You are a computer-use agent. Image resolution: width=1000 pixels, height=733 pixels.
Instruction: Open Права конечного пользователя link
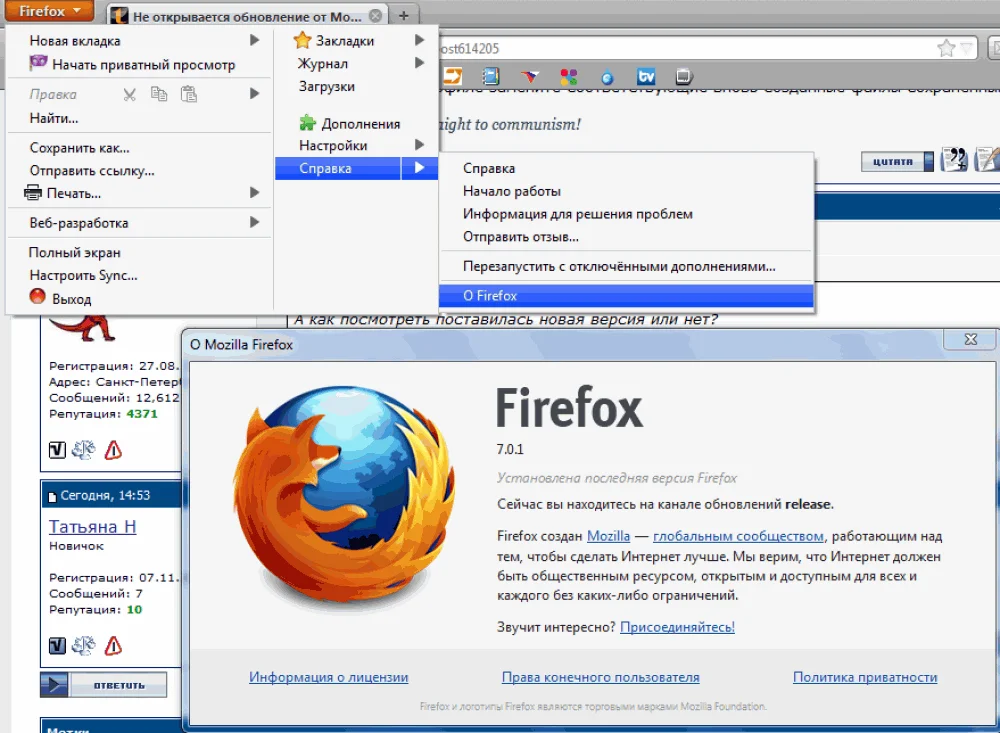(x=601, y=677)
